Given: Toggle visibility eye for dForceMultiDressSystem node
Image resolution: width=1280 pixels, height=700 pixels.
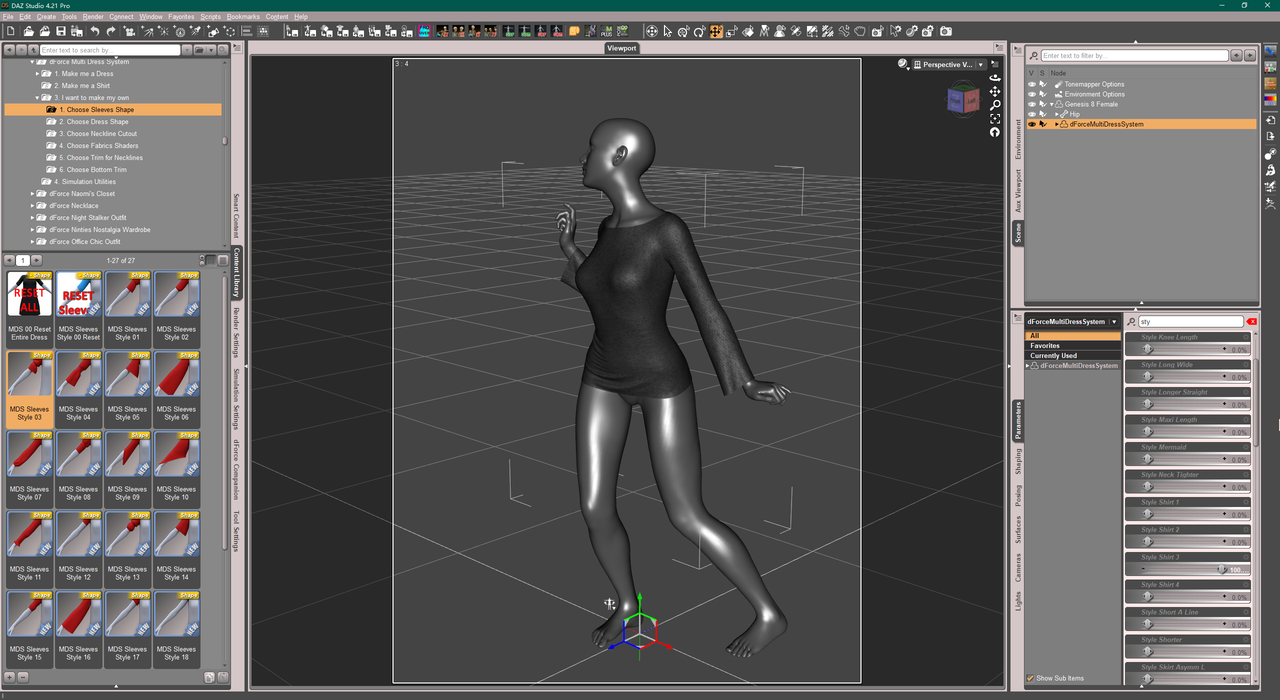Looking at the screenshot, I should 1032,124.
